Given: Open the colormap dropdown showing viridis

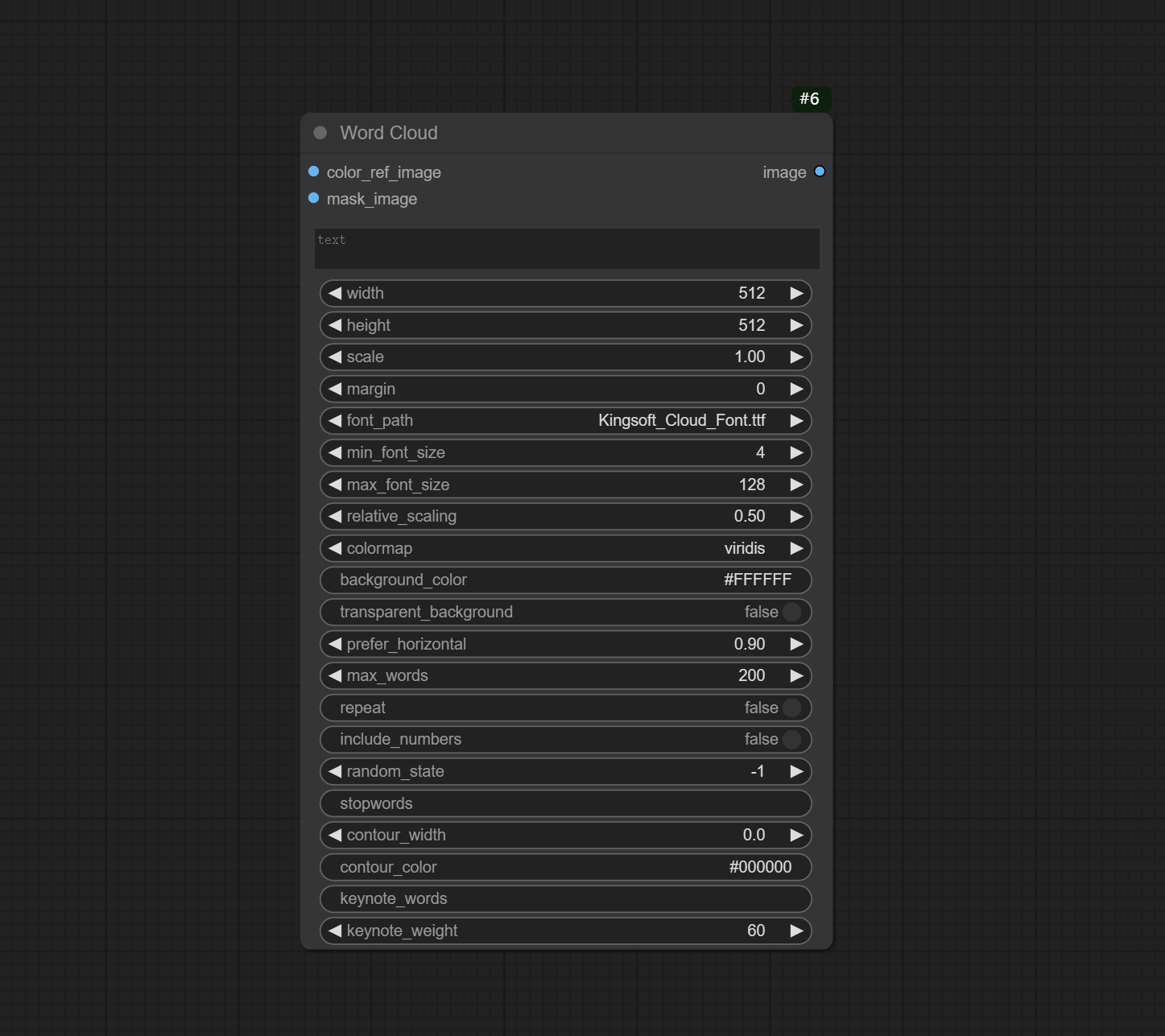Looking at the screenshot, I should (565, 548).
